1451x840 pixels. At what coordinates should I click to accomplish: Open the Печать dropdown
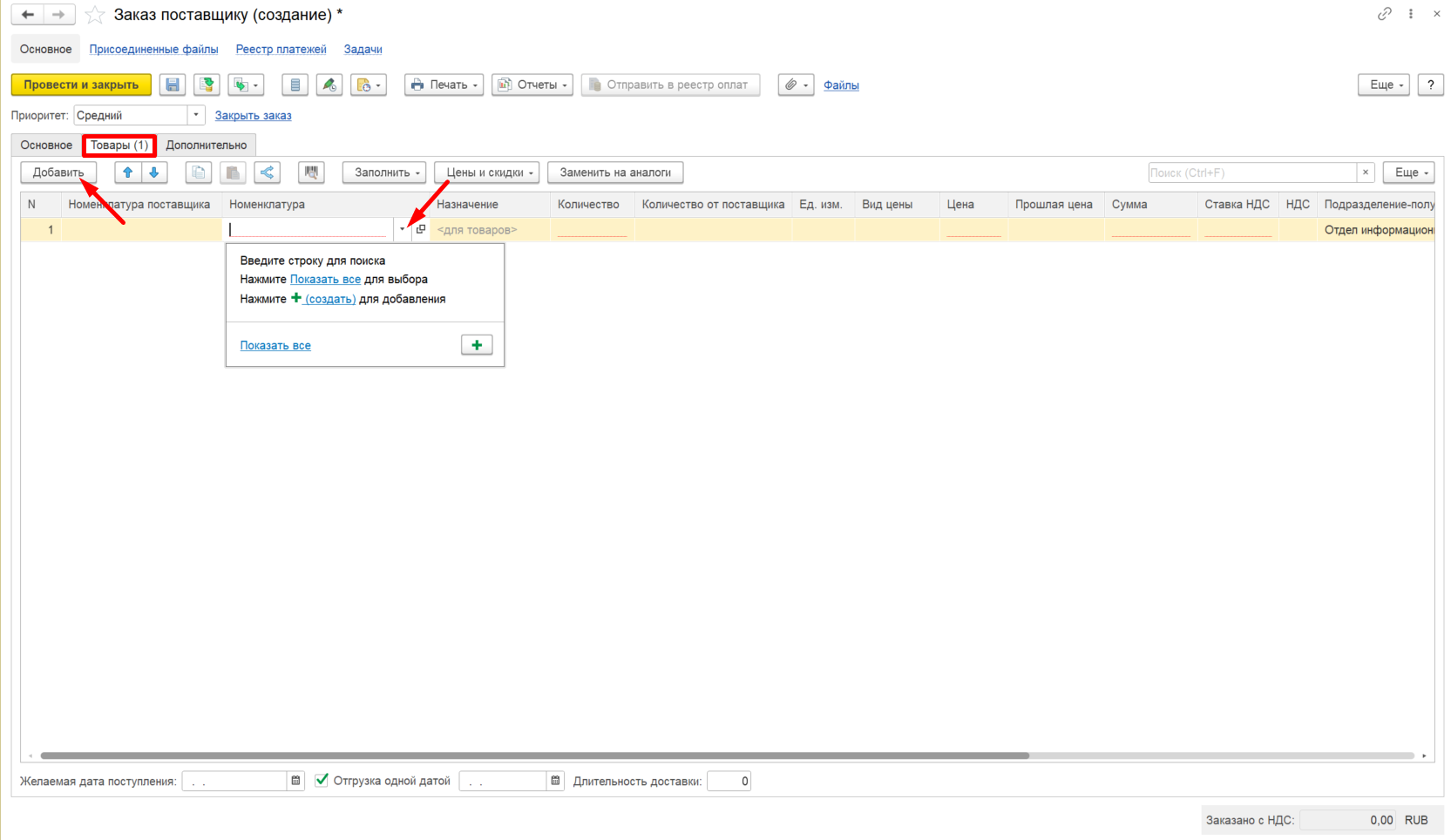tap(444, 85)
